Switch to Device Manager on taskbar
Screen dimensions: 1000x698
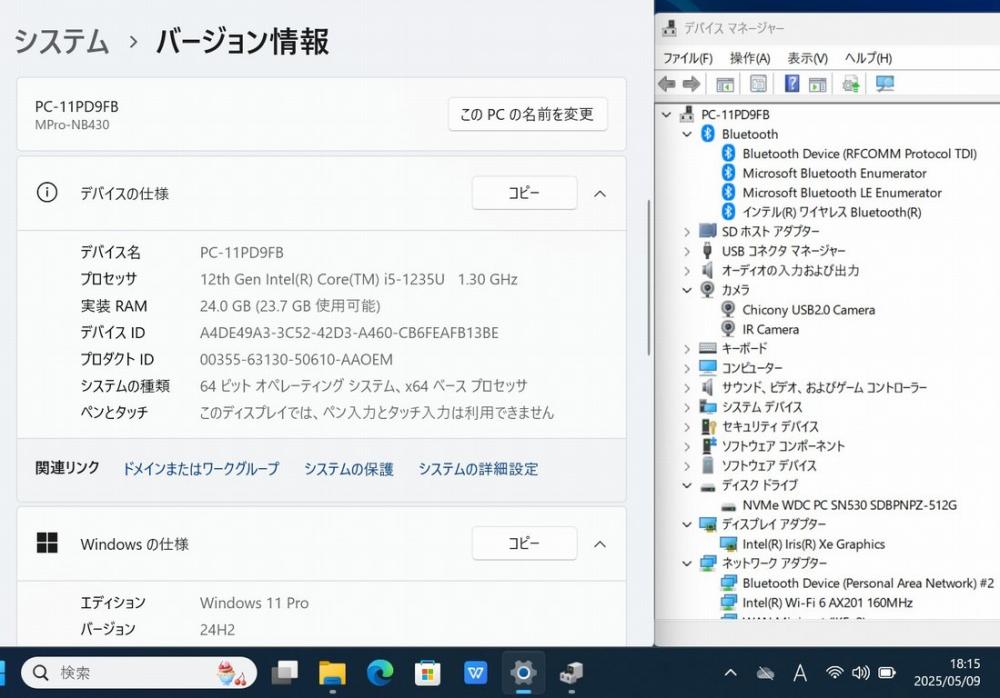[x=571, y=672]
